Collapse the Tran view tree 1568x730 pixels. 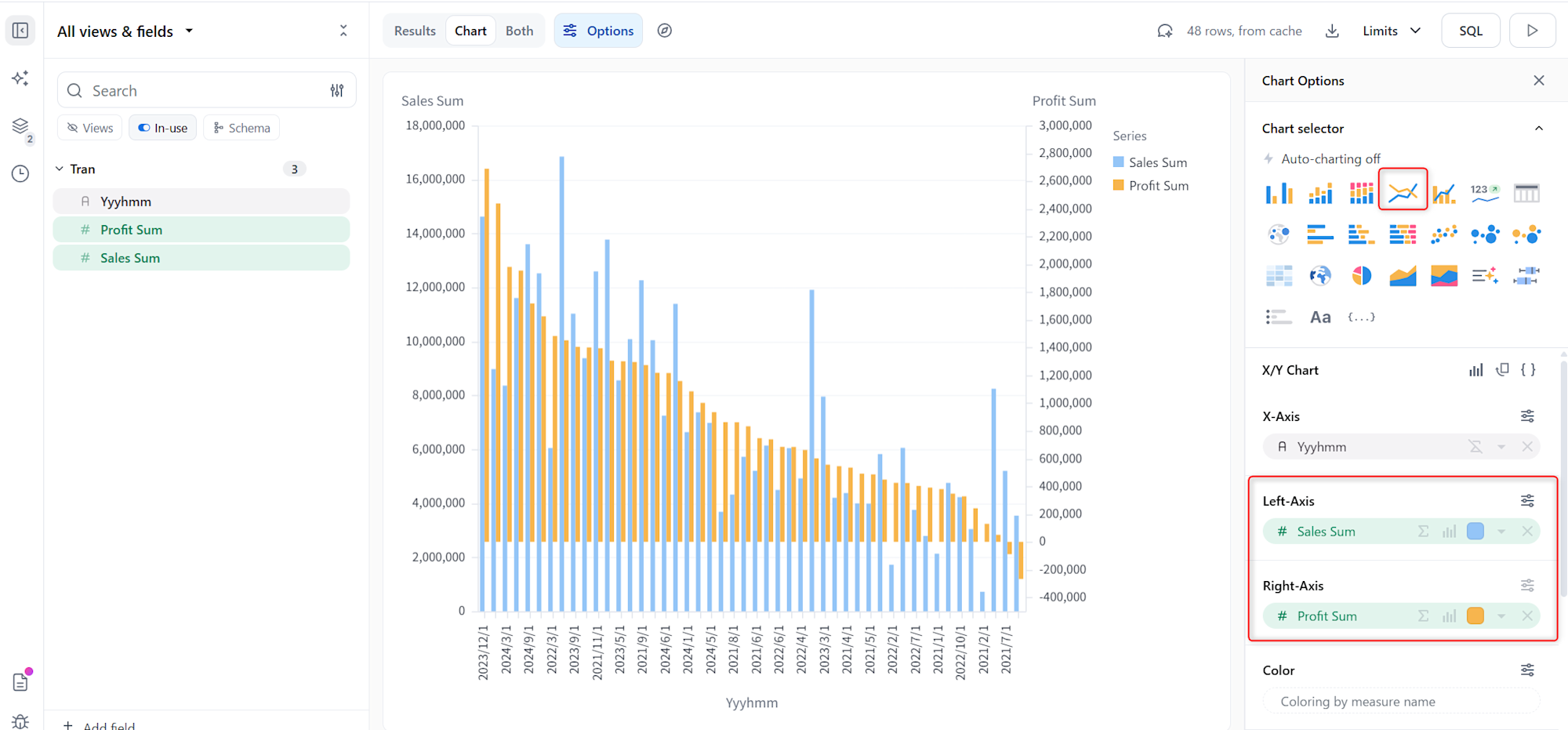60,169
